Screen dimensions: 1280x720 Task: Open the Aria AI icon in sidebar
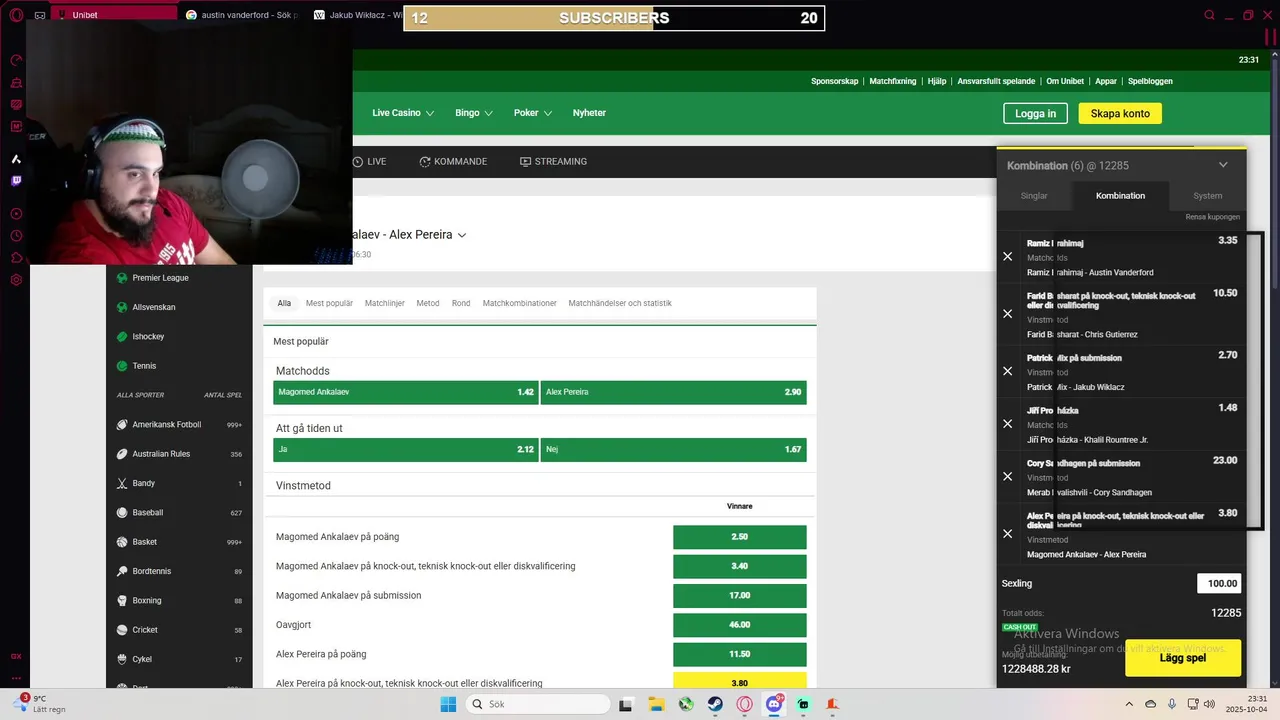coord(16,159)
